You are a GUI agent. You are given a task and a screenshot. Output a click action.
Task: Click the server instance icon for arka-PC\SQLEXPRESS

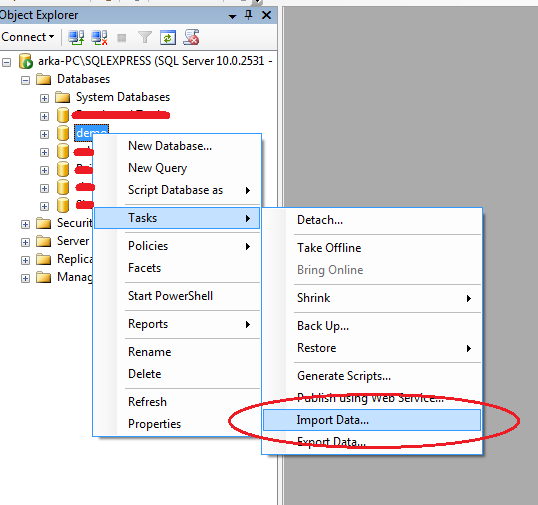pyautogui.click(x=26, y=61)
